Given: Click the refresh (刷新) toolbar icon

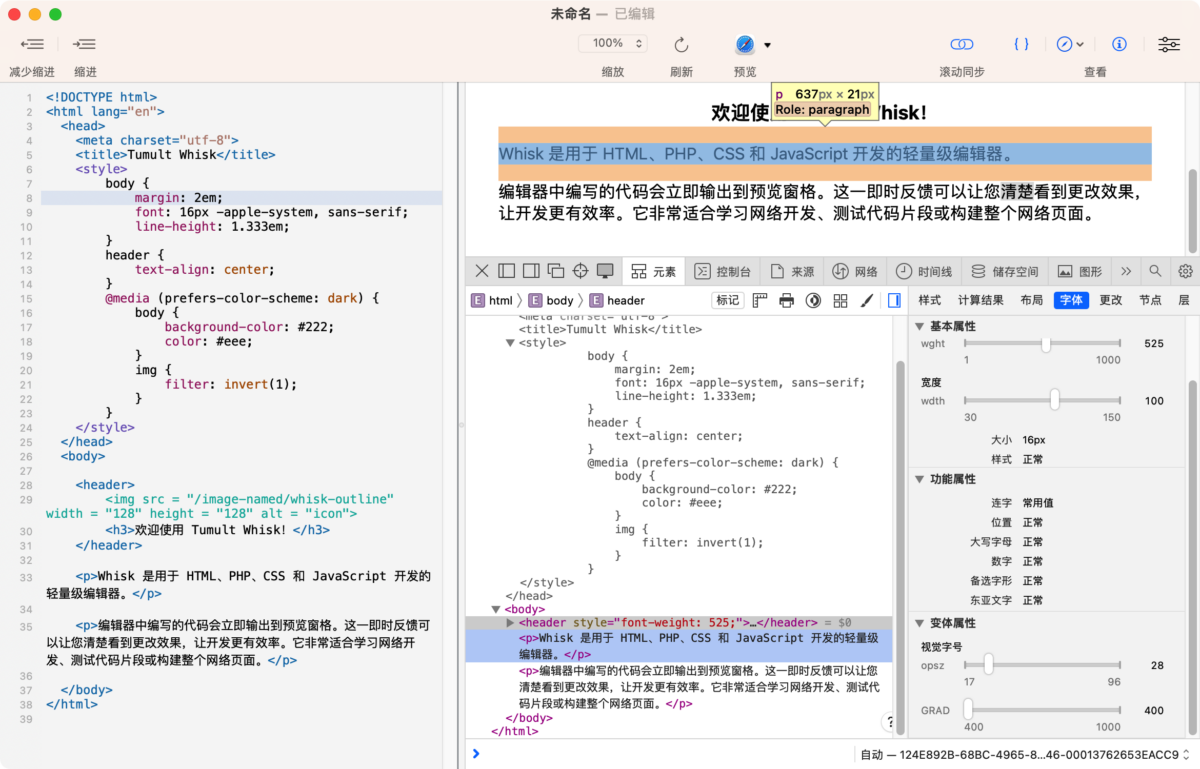Looking at the screenshot, I should [681, 44].
